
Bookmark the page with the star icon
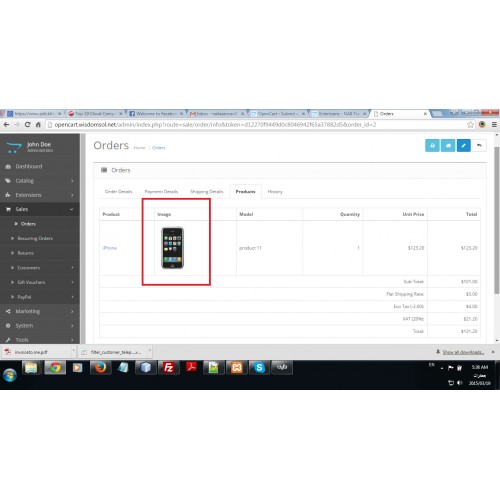470,124
